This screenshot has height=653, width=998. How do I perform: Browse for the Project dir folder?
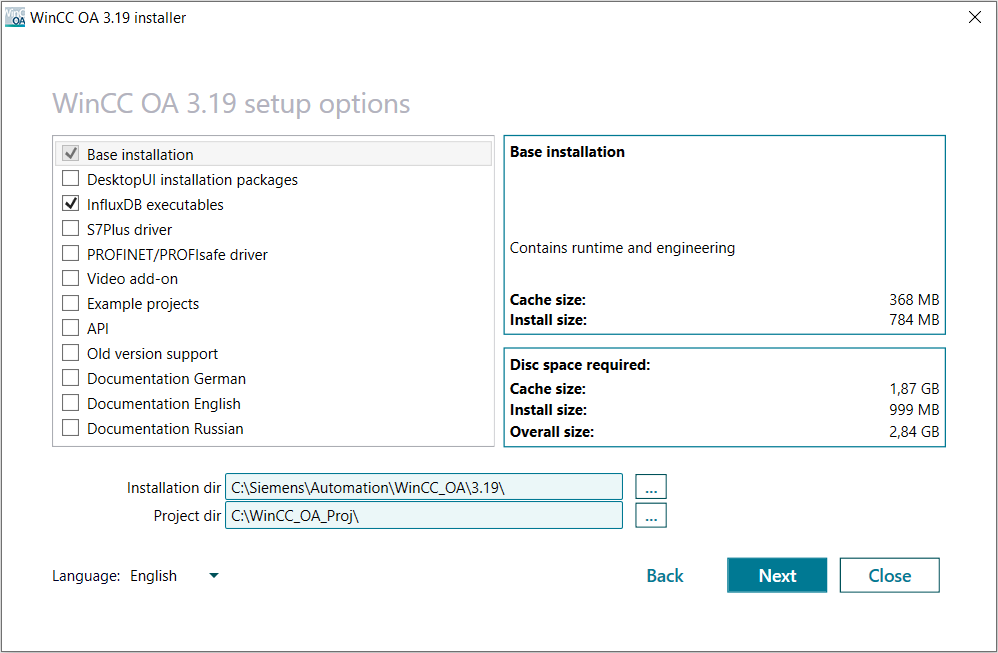pyautogui.click(x=650, y=516)
